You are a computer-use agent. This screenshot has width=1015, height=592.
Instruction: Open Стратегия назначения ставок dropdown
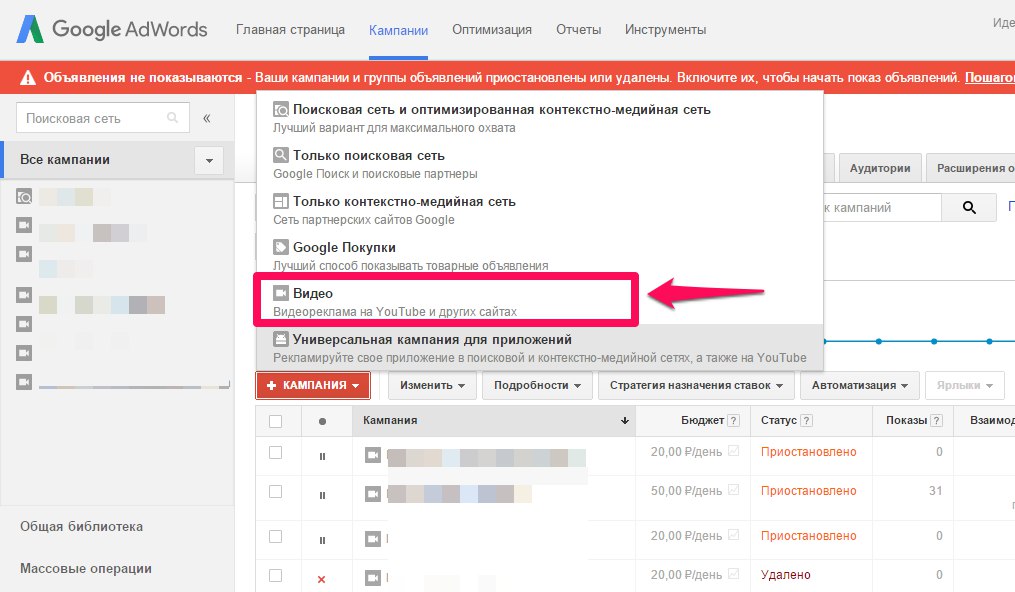[697, 386]
